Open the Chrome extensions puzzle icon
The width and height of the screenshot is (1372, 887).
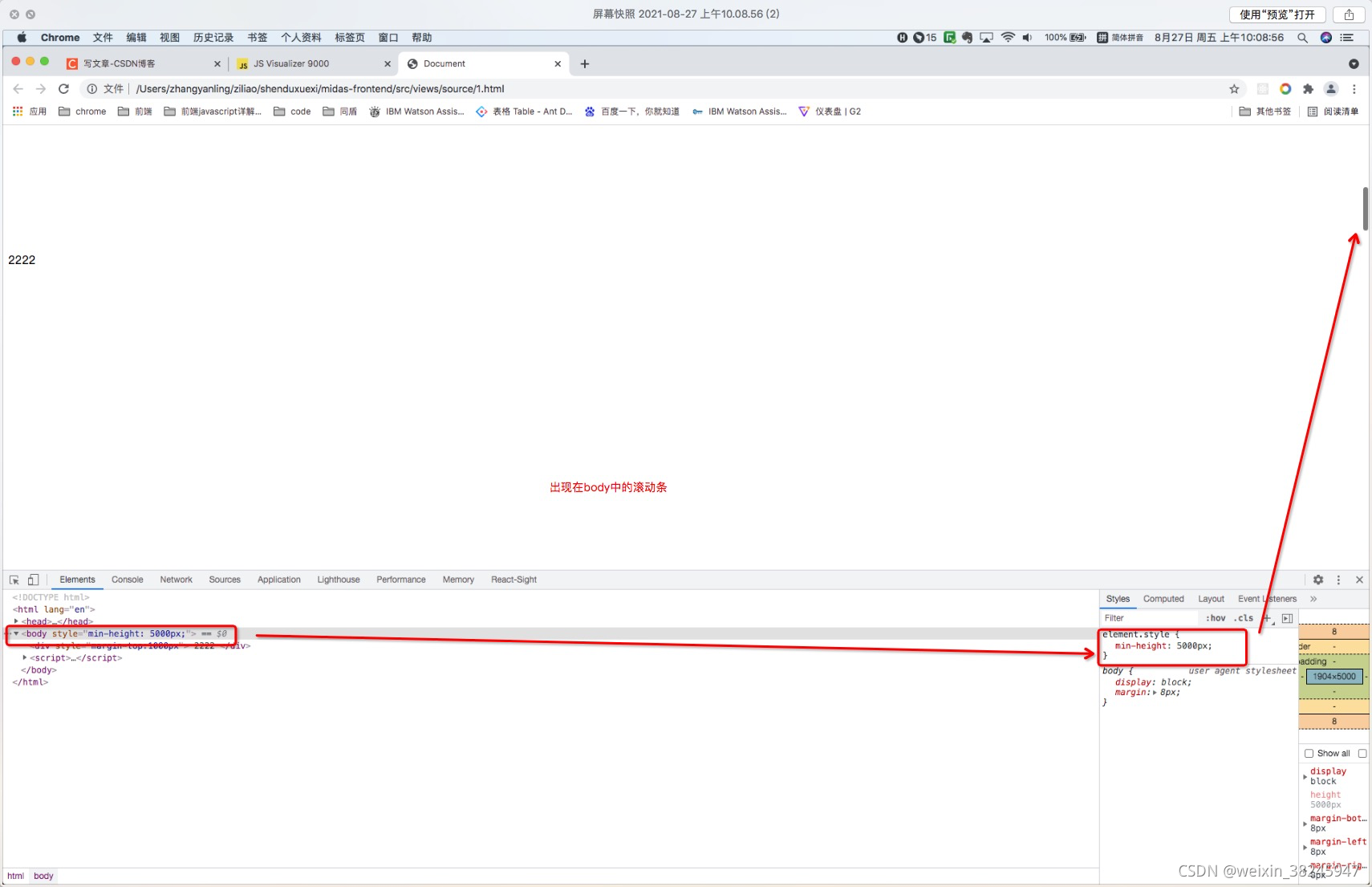[x=1309, y=89]
